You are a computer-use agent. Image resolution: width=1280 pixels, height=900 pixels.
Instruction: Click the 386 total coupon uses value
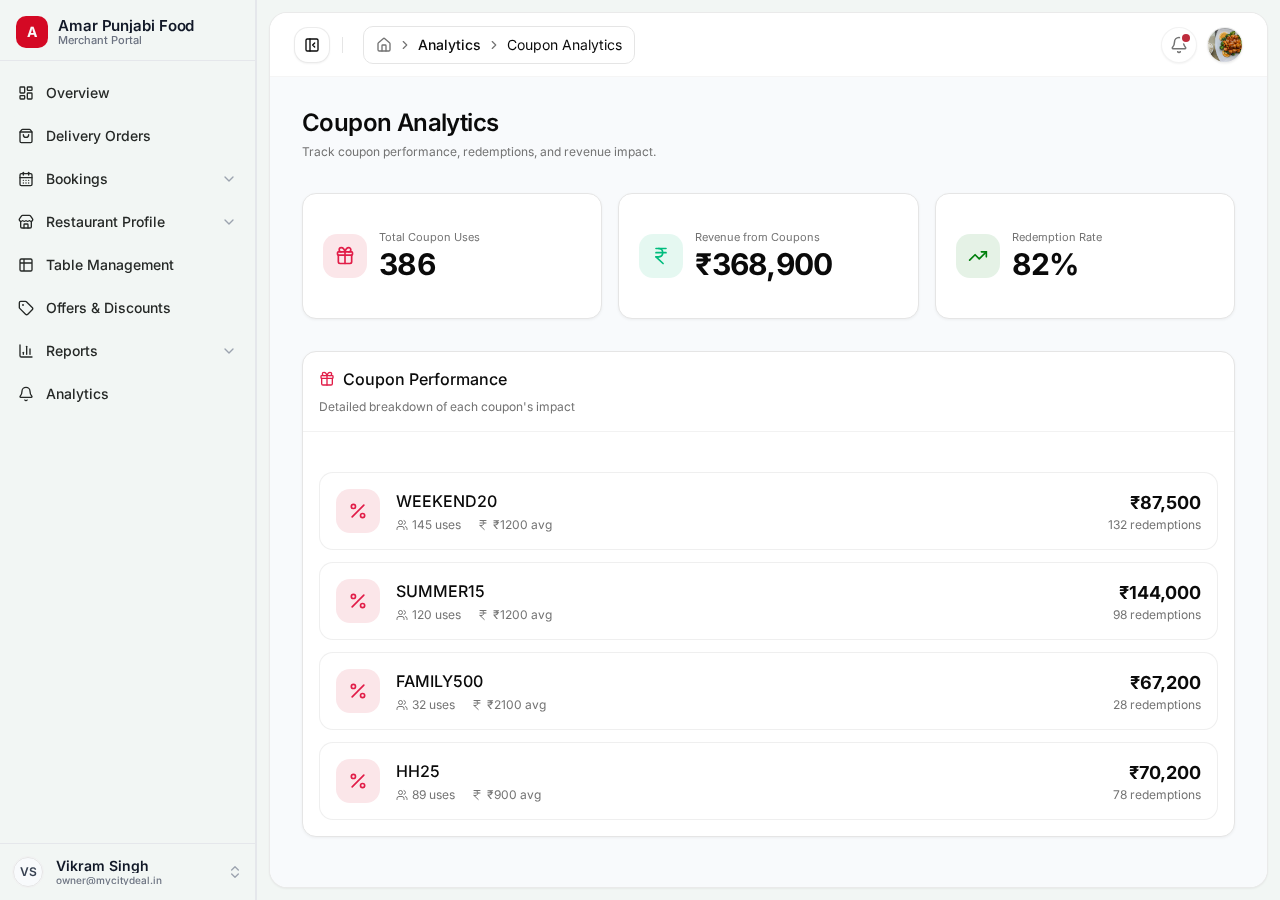coord(408,264)
